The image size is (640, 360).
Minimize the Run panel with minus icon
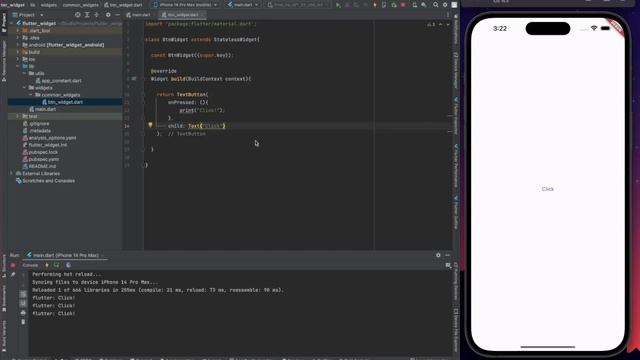(x=448, y=255)
